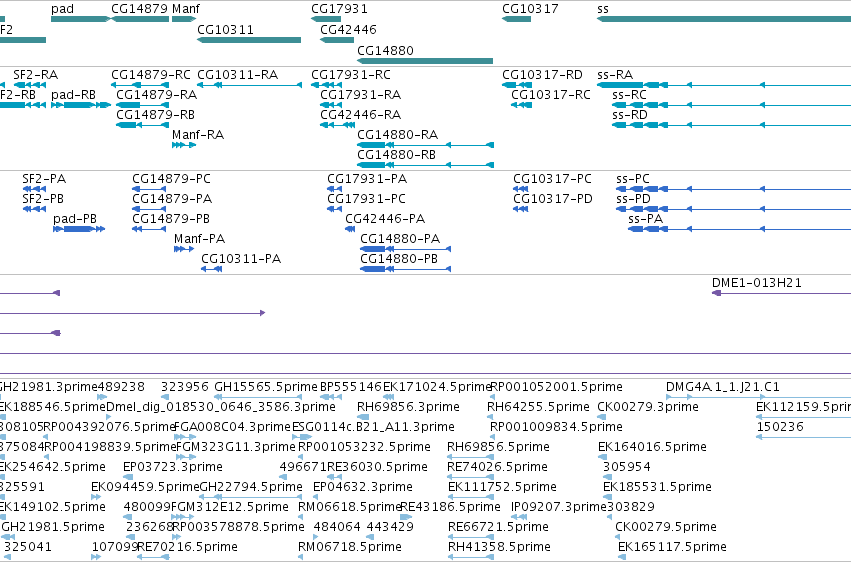Click the RP001009834.5prime EST label
The height and width of the screenshot is (562, 851).
(x=556, y=427)
